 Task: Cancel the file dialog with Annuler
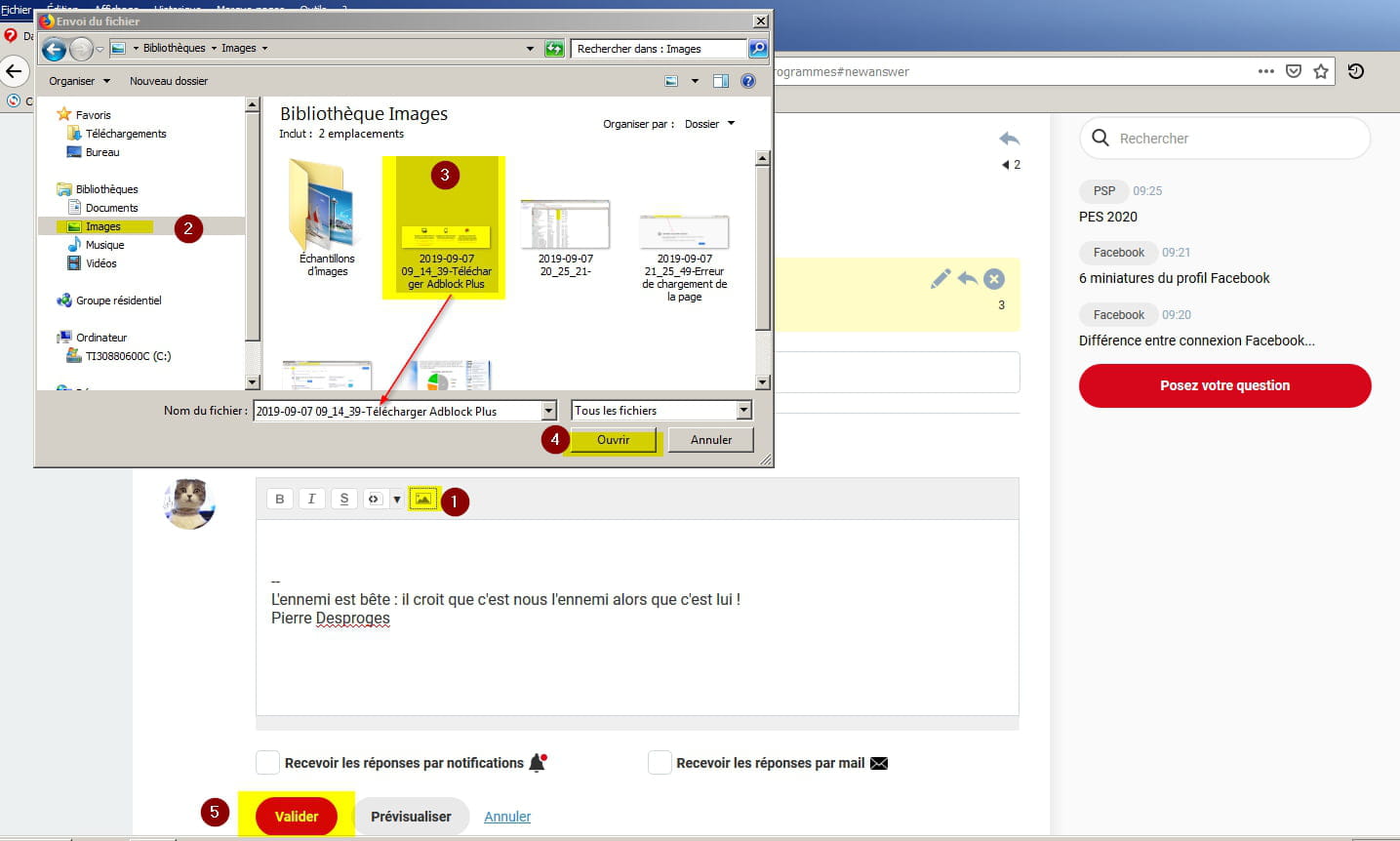(x=711, y=440)
